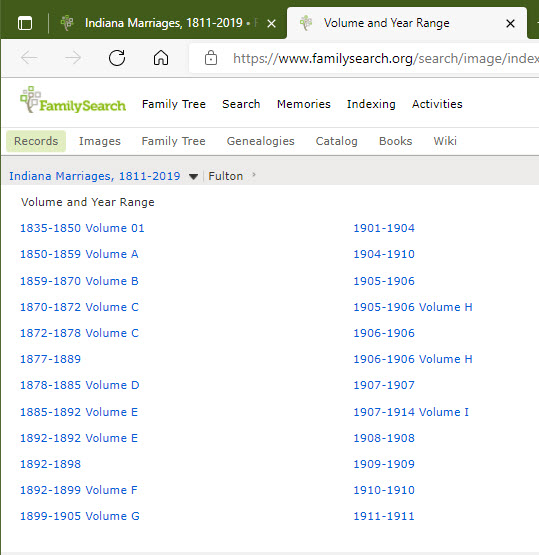Click the forward navigation arrow

coord(73,58)
